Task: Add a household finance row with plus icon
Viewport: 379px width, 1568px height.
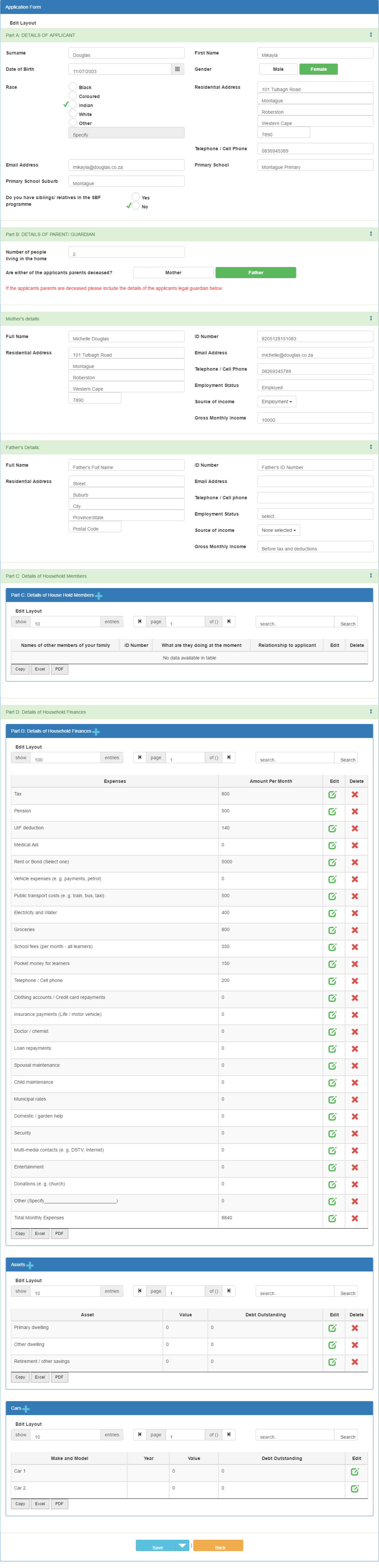Action: pos(96,732)
